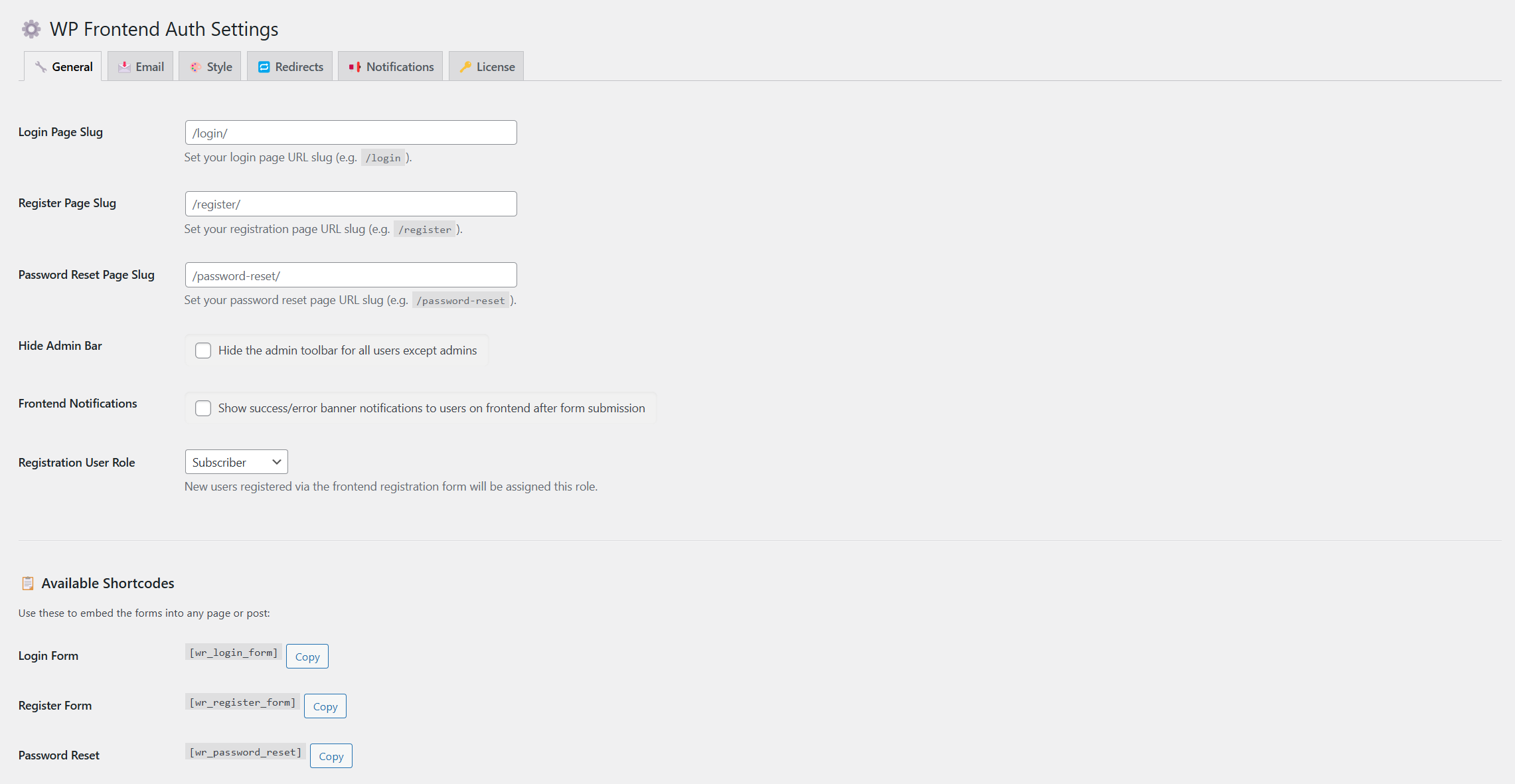Enable the Hide Admin Bar checkbox
This screenshot has width=1515, height=784.
203,351
